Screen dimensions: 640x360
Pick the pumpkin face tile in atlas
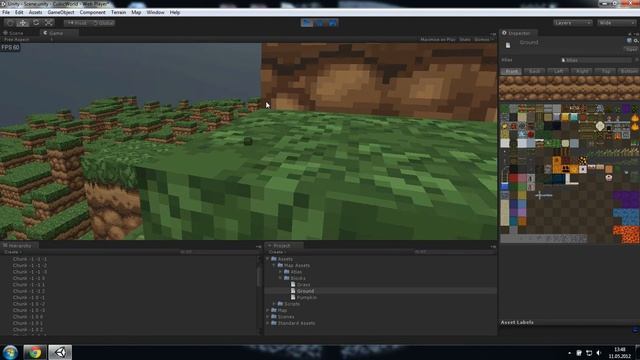tap(566, 168)
